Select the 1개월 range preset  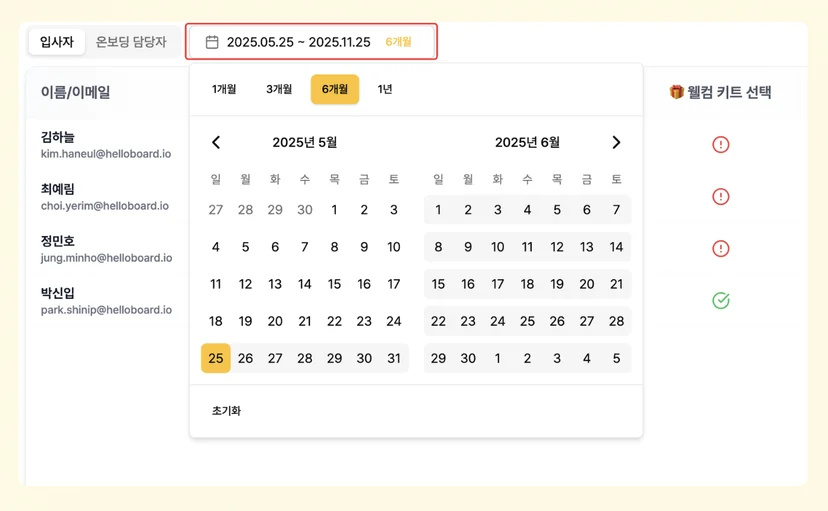click(x=224, y=89)
